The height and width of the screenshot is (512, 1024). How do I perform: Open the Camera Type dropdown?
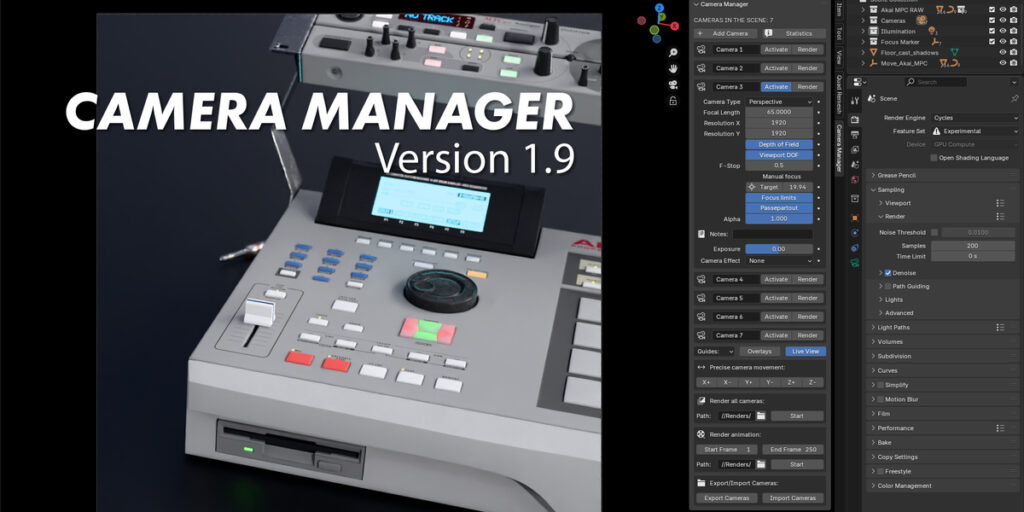click(x=780, y=102)
